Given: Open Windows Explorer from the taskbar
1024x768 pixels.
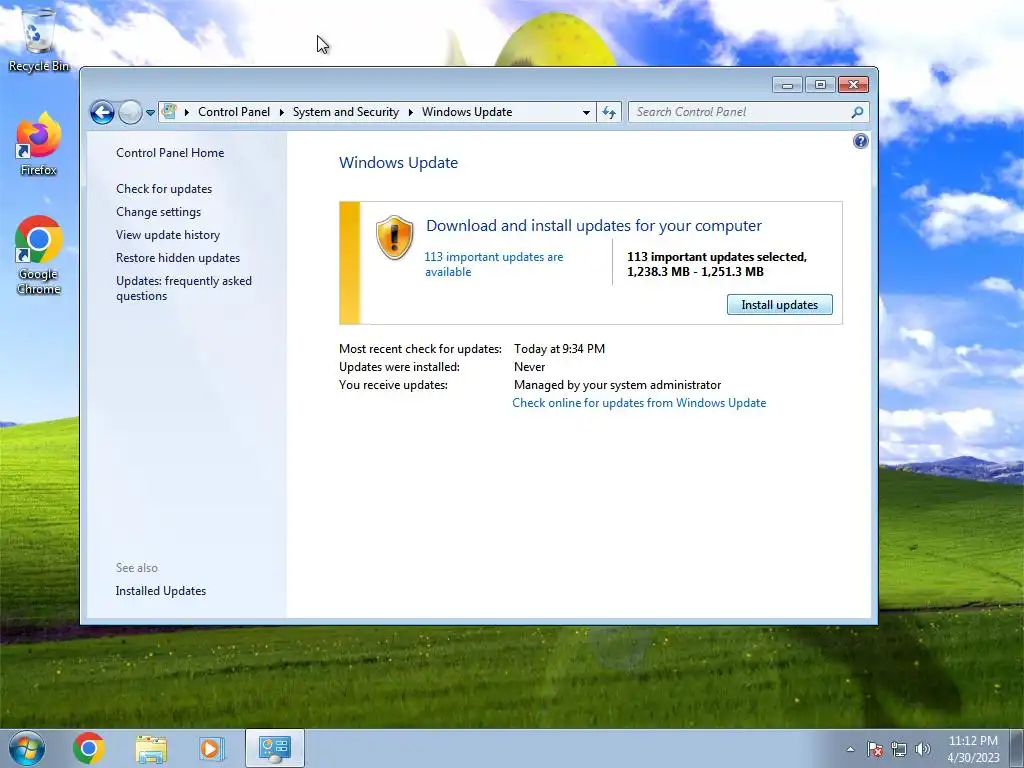Looking at the screenshot, I should click(151, 748).
